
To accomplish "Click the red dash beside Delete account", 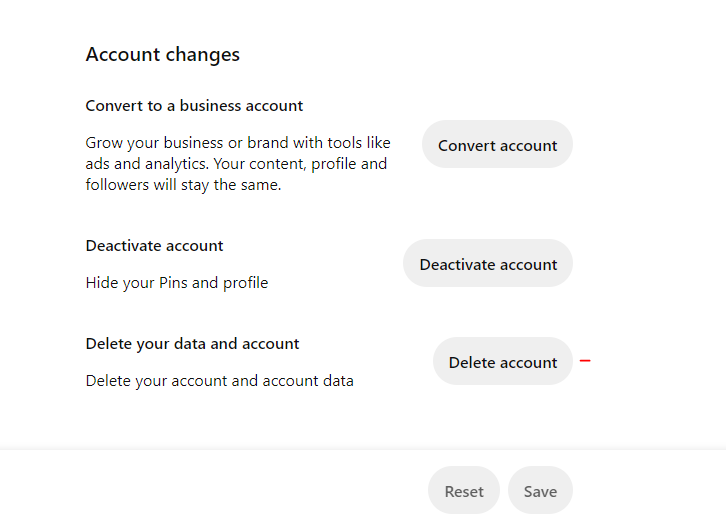I will click(x=585, y=361).
